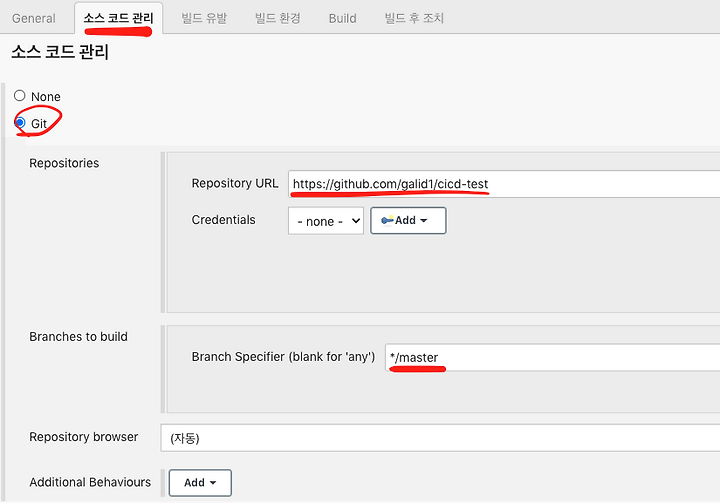Open the Credentials none dropdown
The height and width of the screenshot is (503, 720).
click(326, 221)
